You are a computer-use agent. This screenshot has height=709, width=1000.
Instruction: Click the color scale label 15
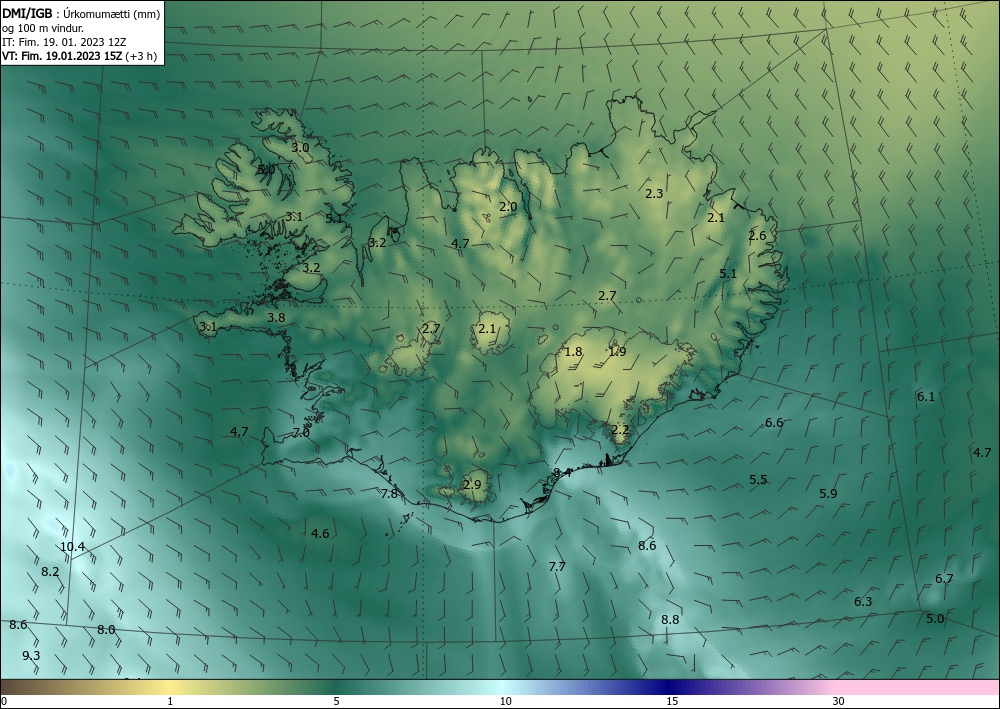tap(672, 702)
